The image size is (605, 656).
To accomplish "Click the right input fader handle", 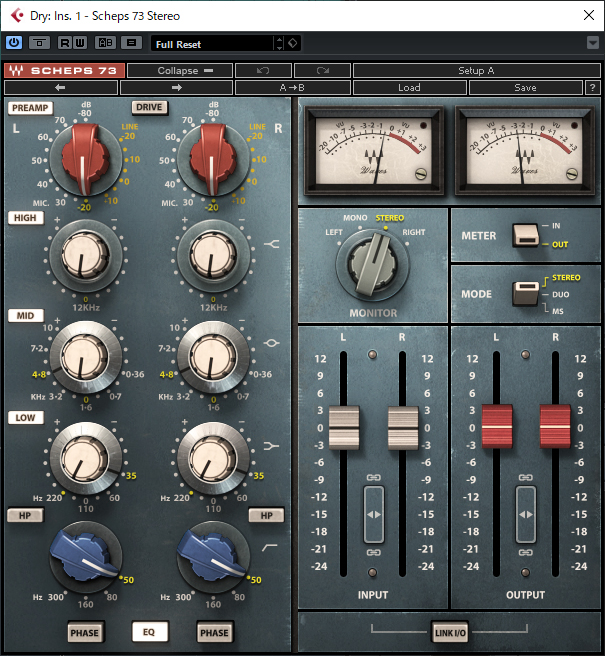I will (x=403, y=428).
